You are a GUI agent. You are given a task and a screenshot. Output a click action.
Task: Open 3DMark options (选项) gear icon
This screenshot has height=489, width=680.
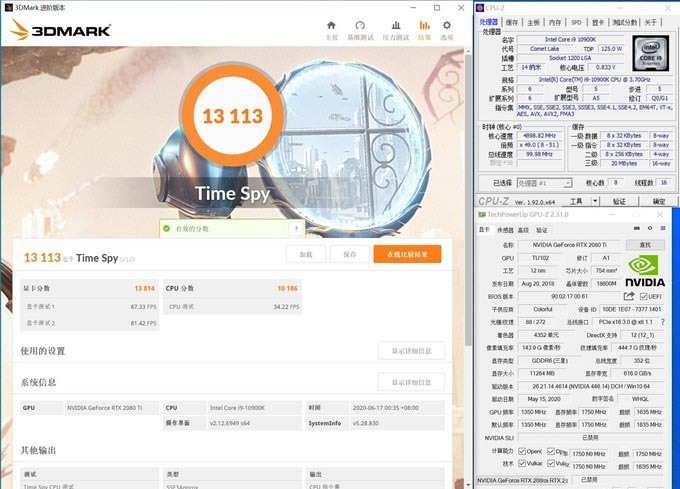(x=447, y=25)
